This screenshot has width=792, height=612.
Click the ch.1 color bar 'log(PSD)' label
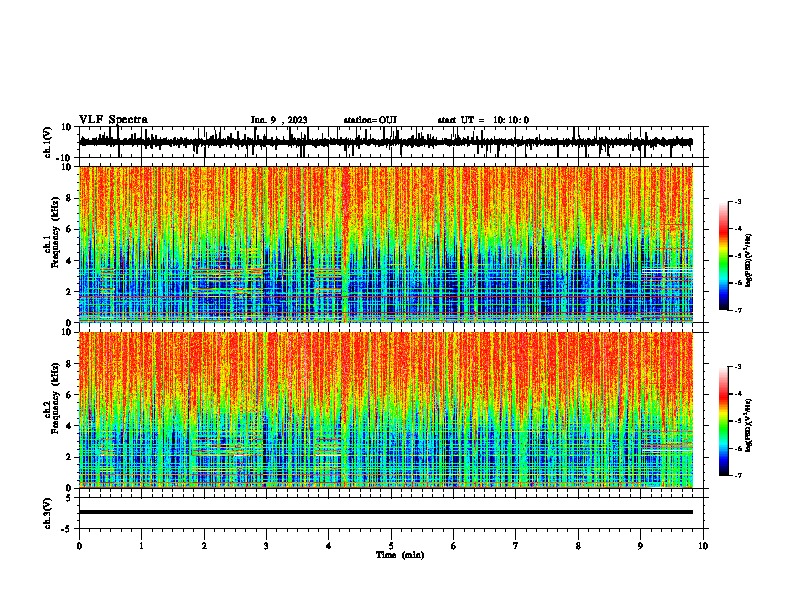pos(749,261)
